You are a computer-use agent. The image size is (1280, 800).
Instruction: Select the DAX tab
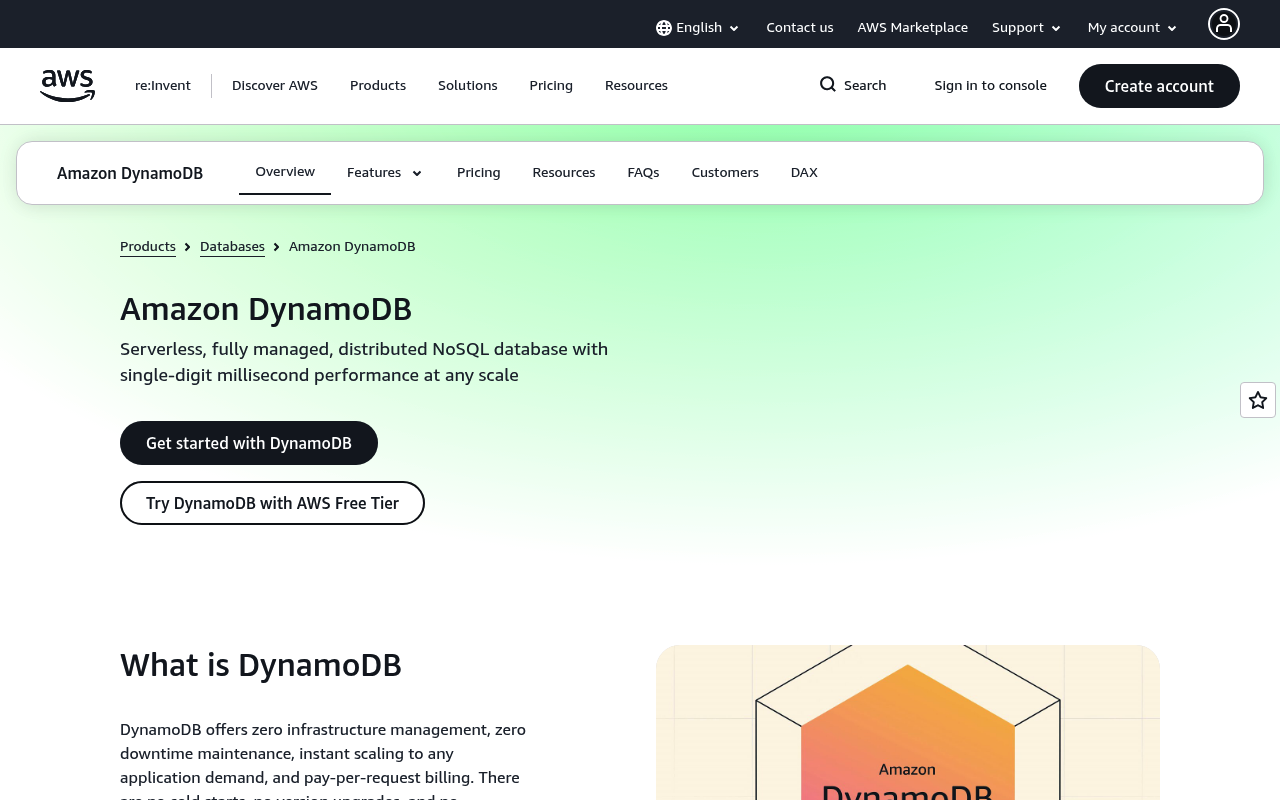point(804,173)
